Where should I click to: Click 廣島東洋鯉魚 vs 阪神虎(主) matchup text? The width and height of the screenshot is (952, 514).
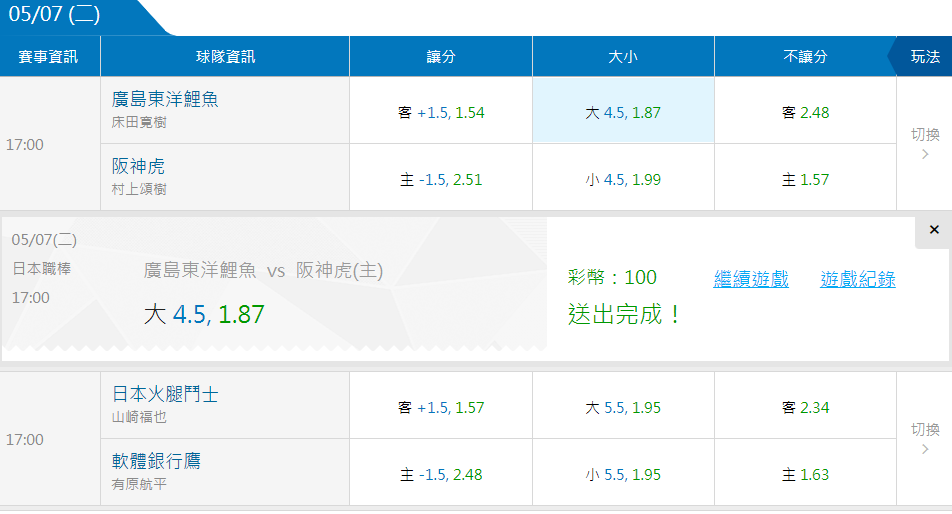pos(264,270)
